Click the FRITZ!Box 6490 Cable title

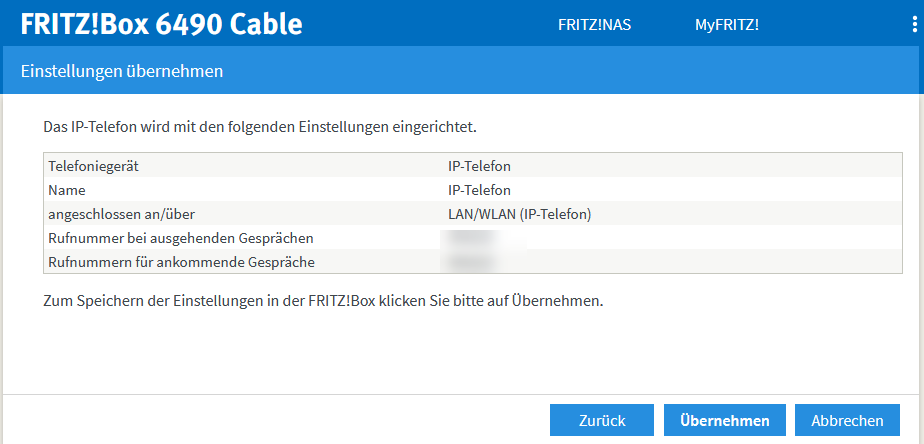click(x=161, y=24)
